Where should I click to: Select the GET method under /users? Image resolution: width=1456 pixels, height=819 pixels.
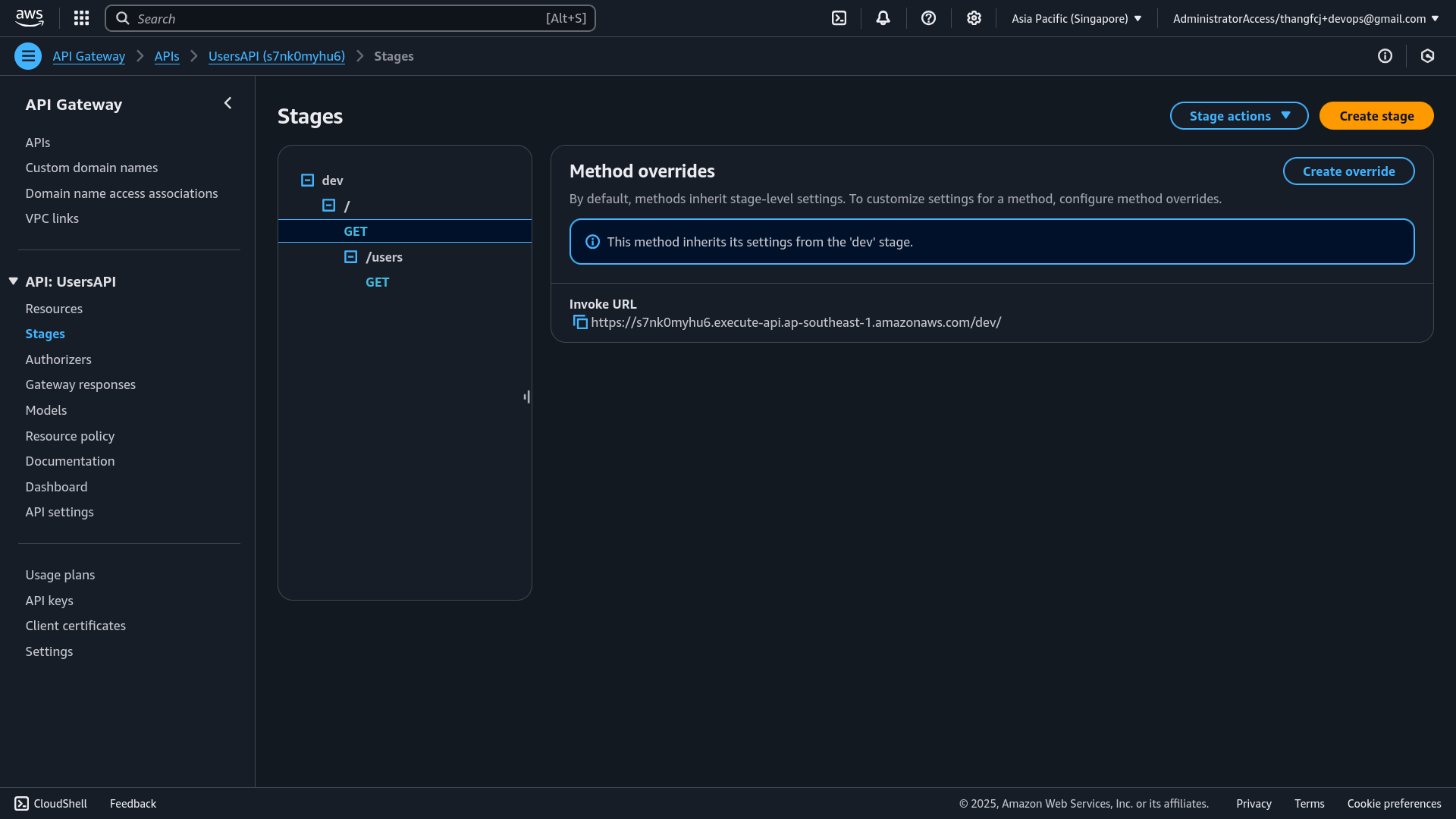(377, 282)
